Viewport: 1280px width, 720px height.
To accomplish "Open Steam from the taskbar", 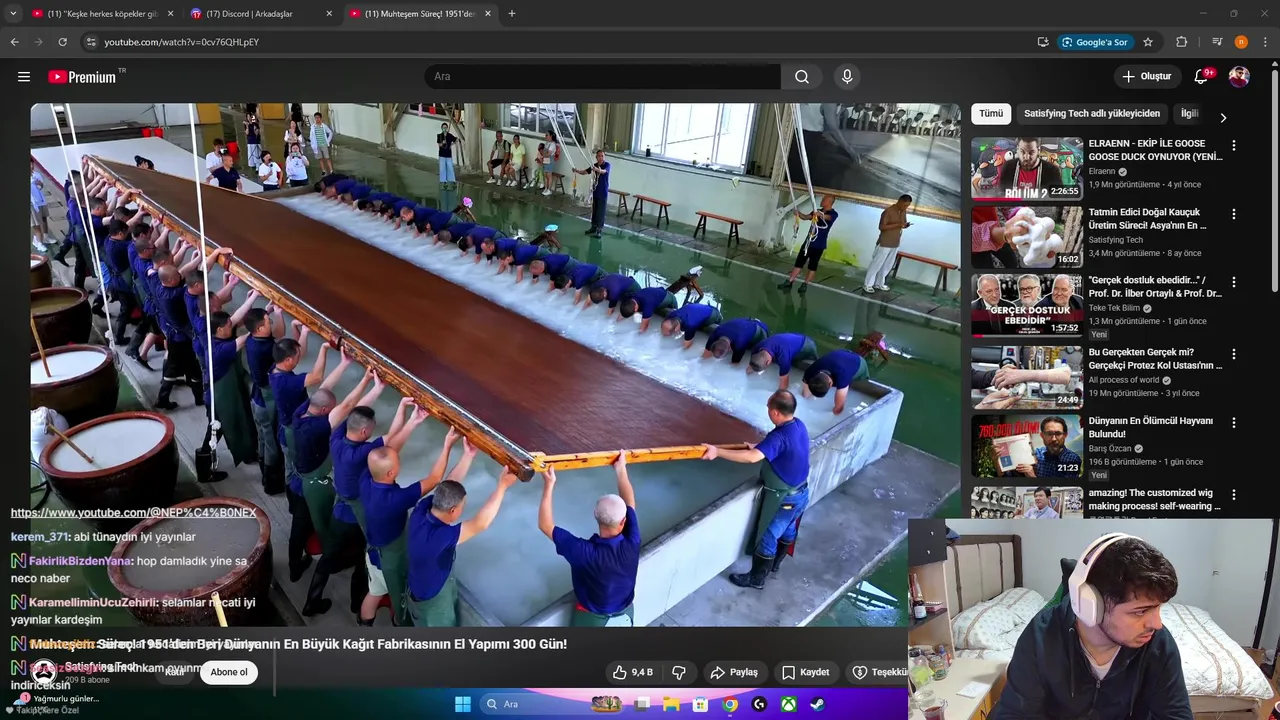I will [817, 704].
